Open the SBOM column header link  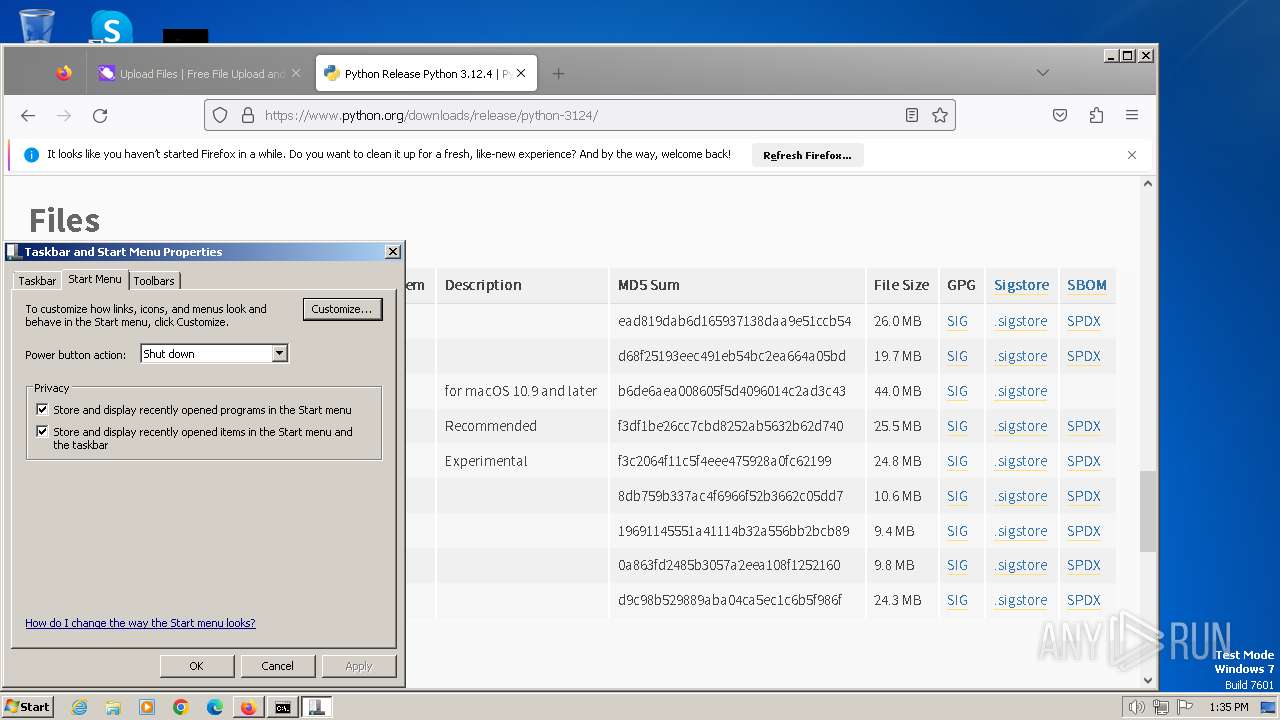[x=1087, y=285]
